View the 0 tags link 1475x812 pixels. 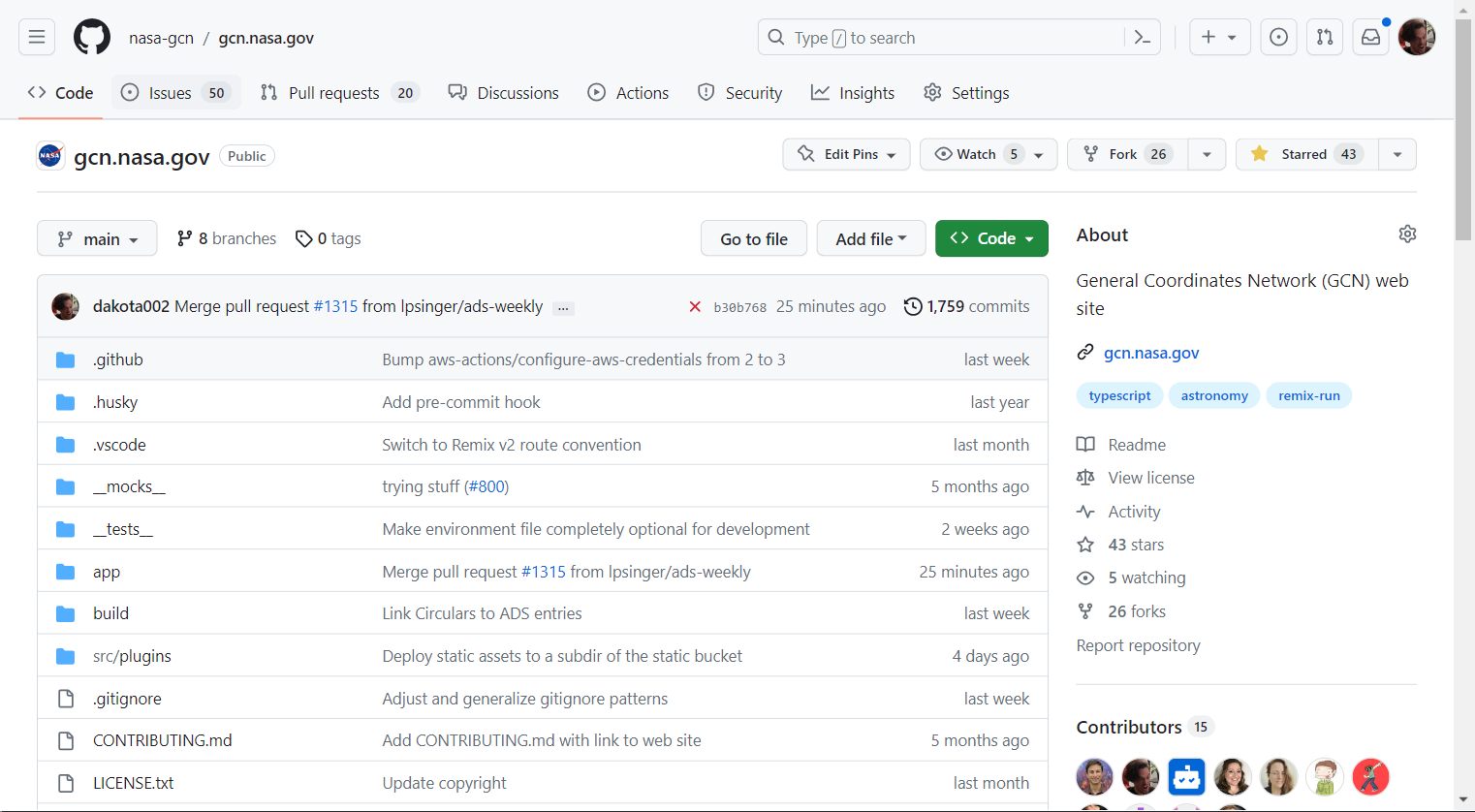329,238
